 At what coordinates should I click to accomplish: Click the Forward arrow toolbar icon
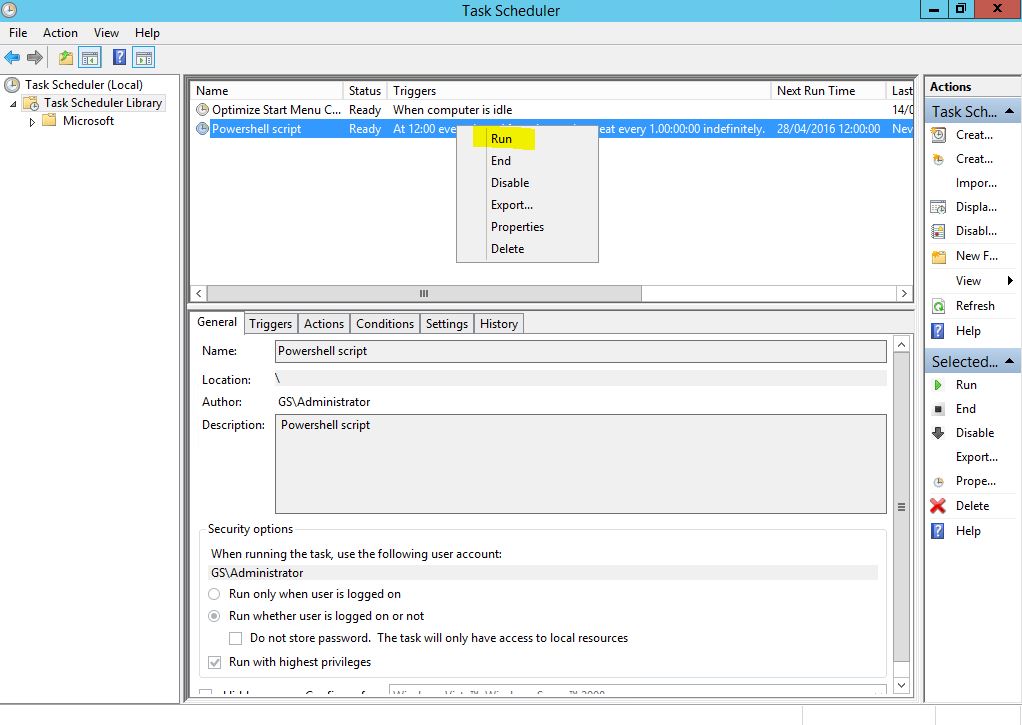click(x=35, y=57)
